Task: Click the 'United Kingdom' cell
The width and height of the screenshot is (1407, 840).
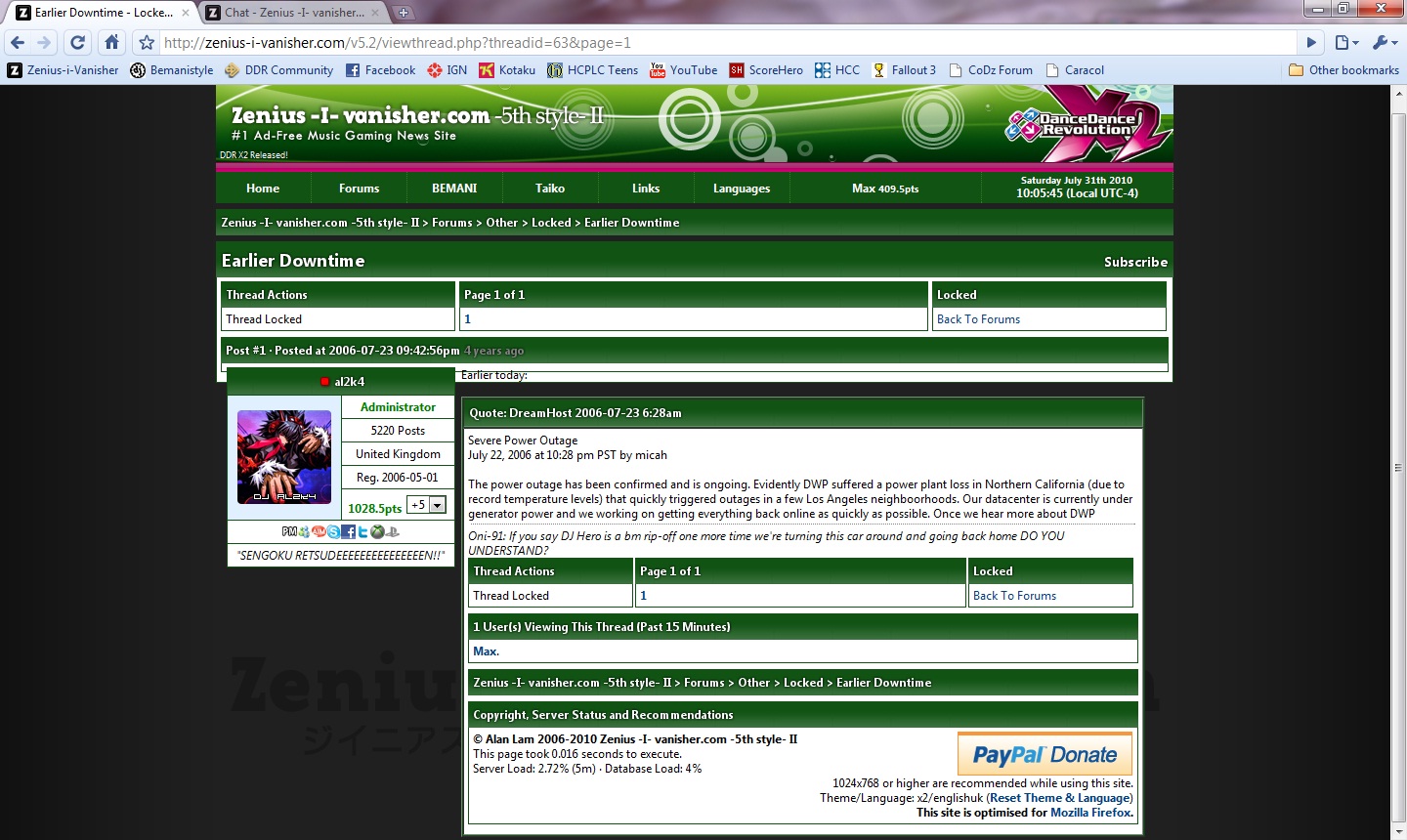Action: pyautogui.click(x=398, y=454)
